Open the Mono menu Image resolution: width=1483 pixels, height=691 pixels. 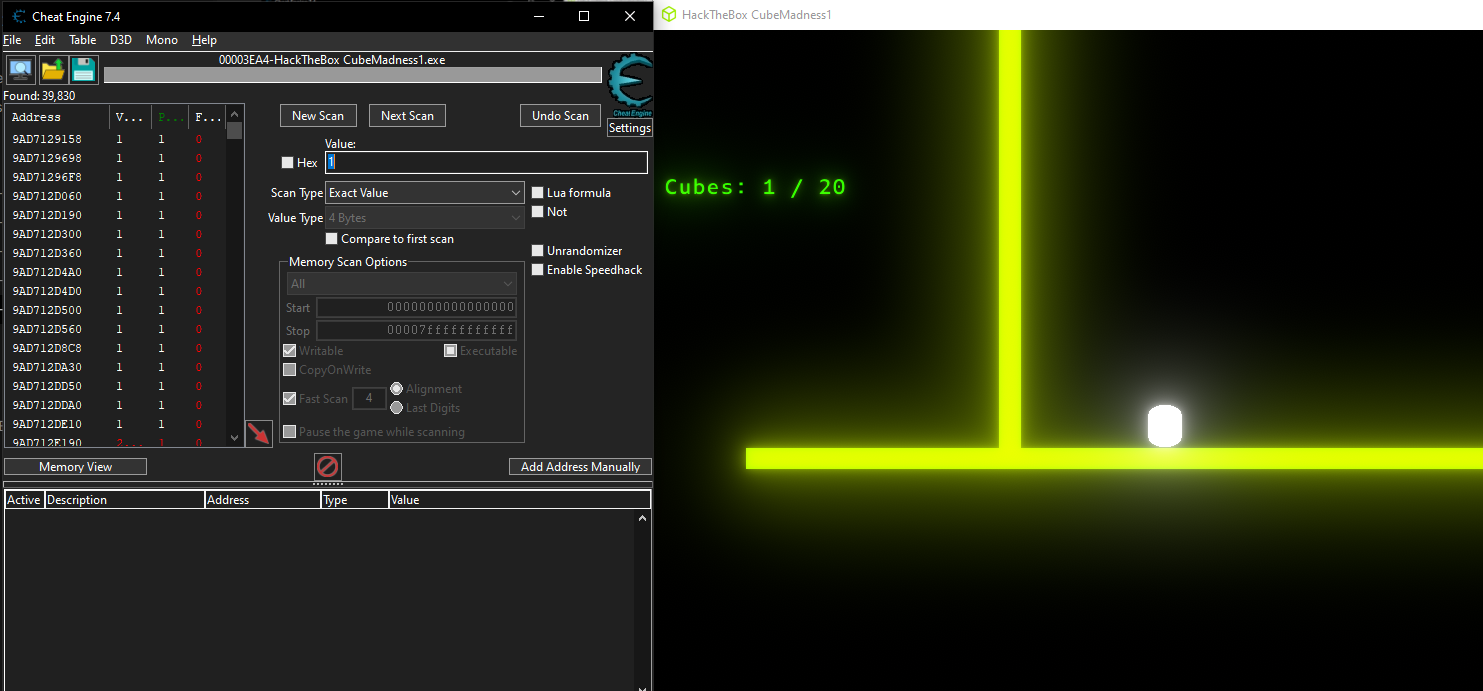point(162,40)
